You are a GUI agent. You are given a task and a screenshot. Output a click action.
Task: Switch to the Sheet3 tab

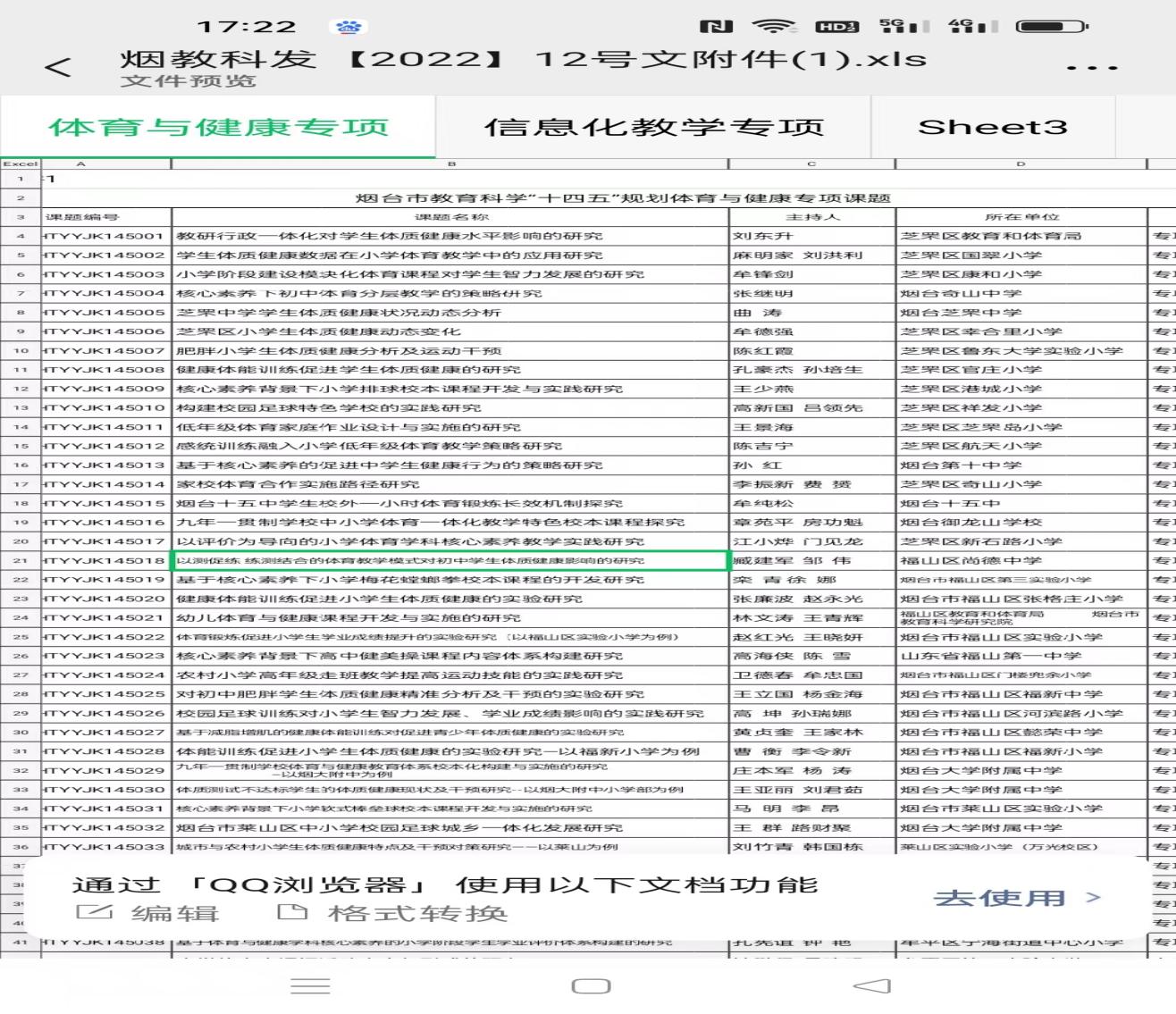point(993,127)
